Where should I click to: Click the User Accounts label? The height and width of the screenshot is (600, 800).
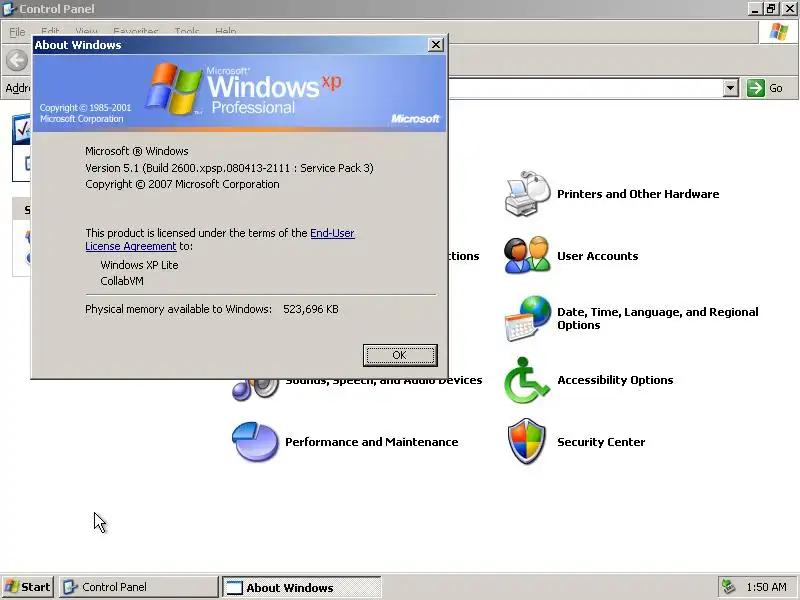pos(597,256)
